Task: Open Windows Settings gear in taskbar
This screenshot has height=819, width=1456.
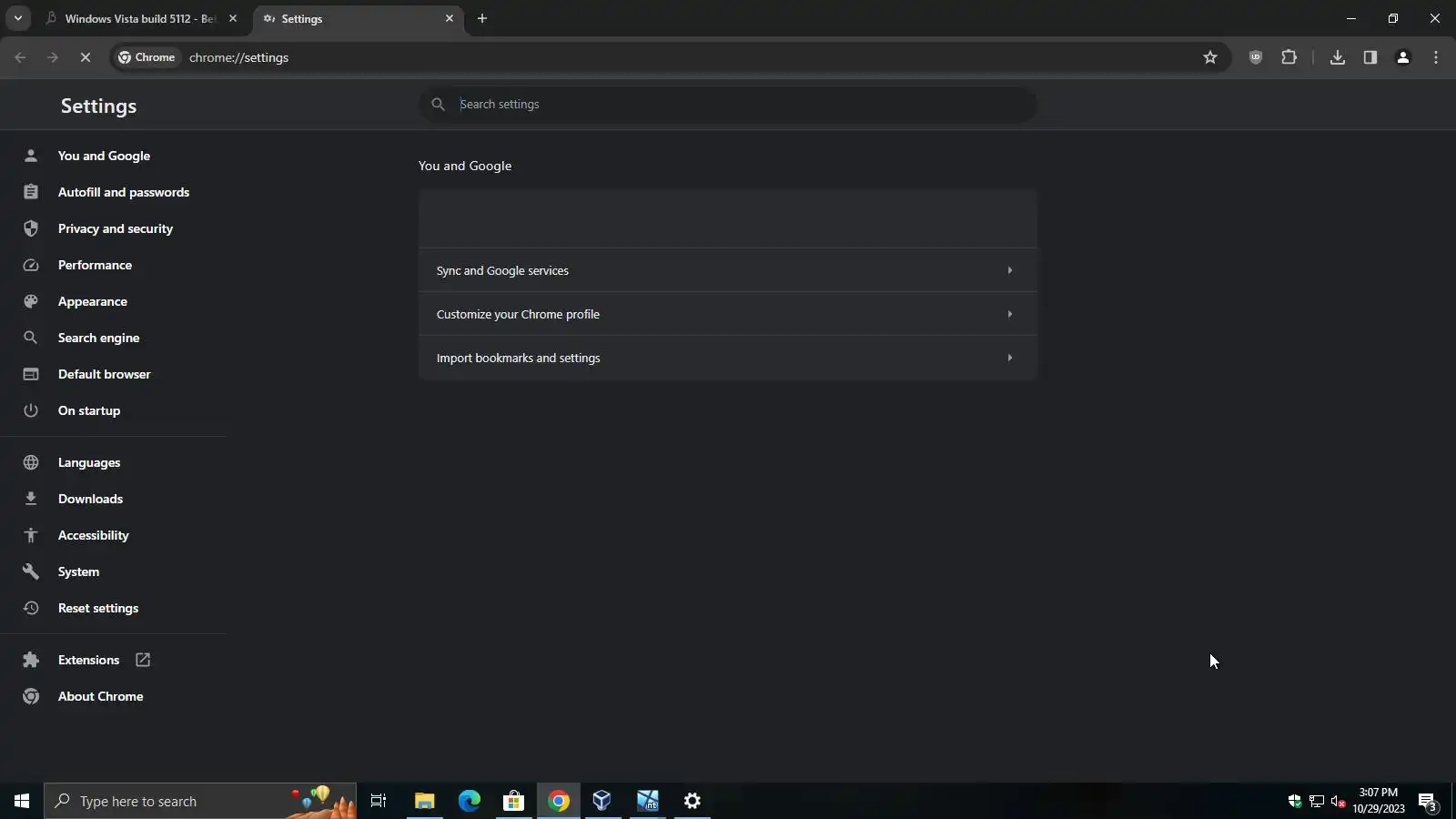Action: [693, 801]
